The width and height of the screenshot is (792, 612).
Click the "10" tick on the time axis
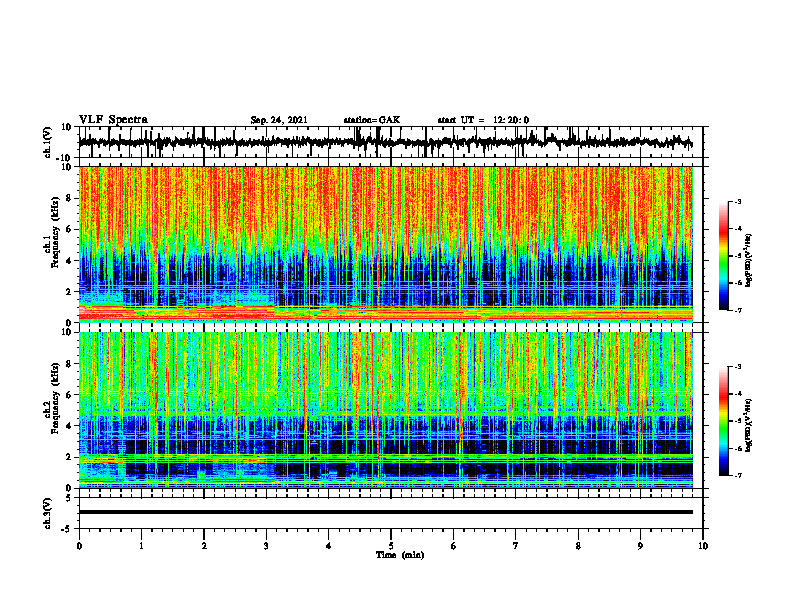click(703, 546)
